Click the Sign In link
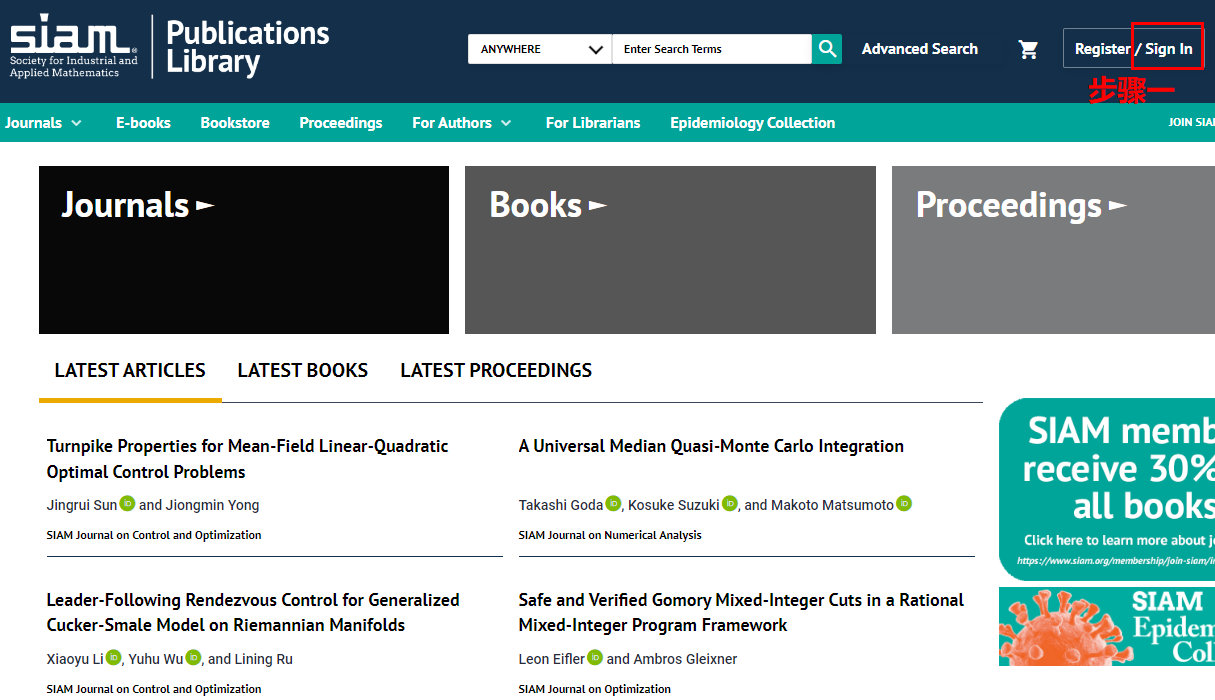The image size is (1215, 700). (x=1169, y=49)
